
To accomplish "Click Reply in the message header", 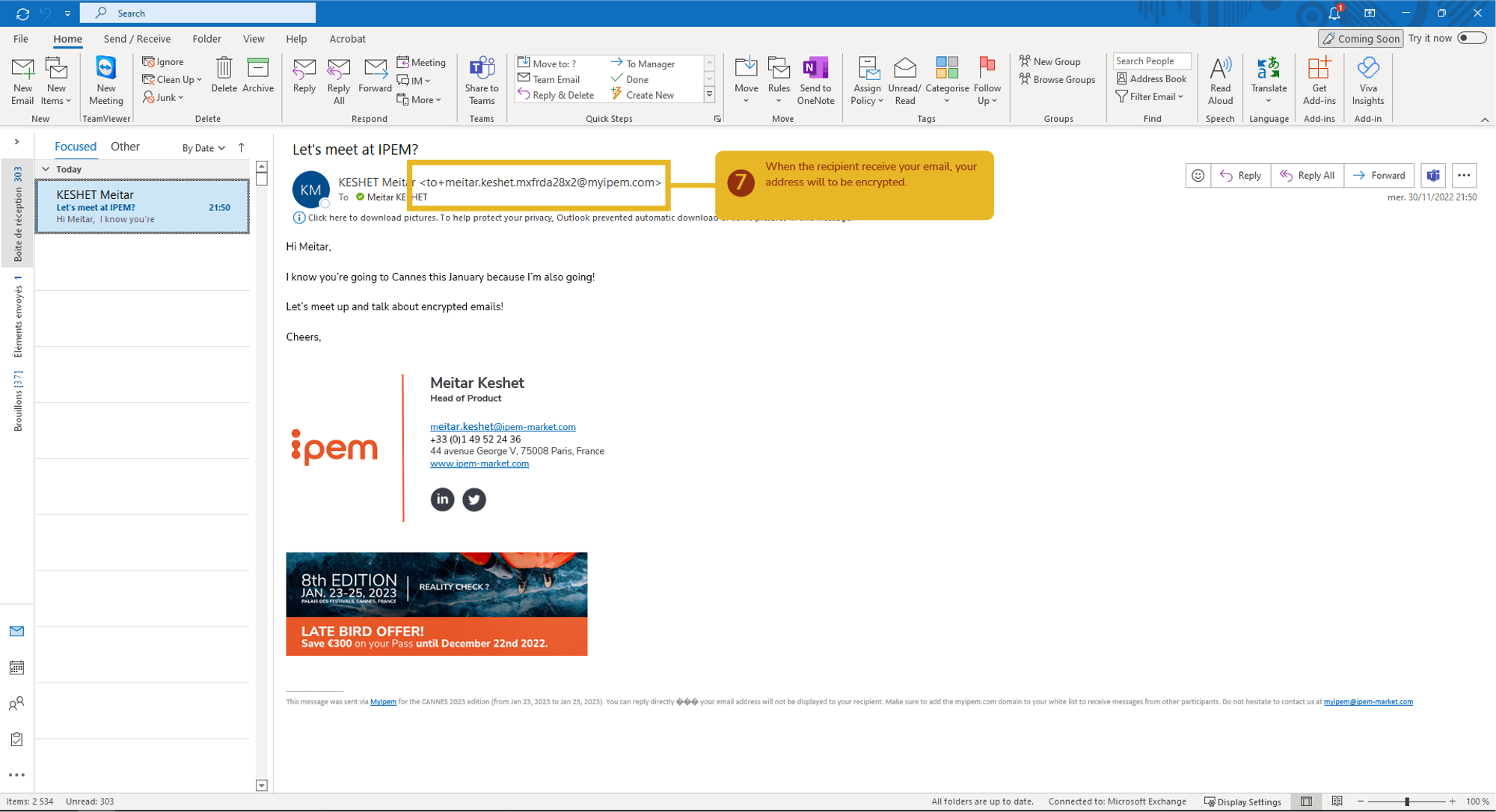I will click(x=1240, y=176).
